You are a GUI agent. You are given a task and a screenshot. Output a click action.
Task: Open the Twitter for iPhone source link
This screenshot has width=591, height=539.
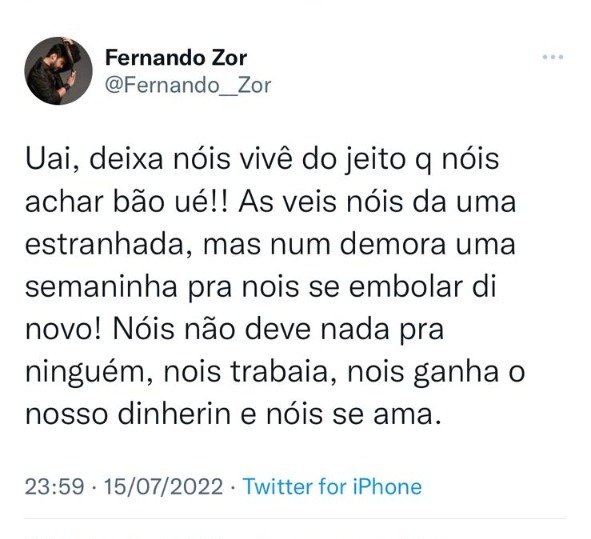332,486
